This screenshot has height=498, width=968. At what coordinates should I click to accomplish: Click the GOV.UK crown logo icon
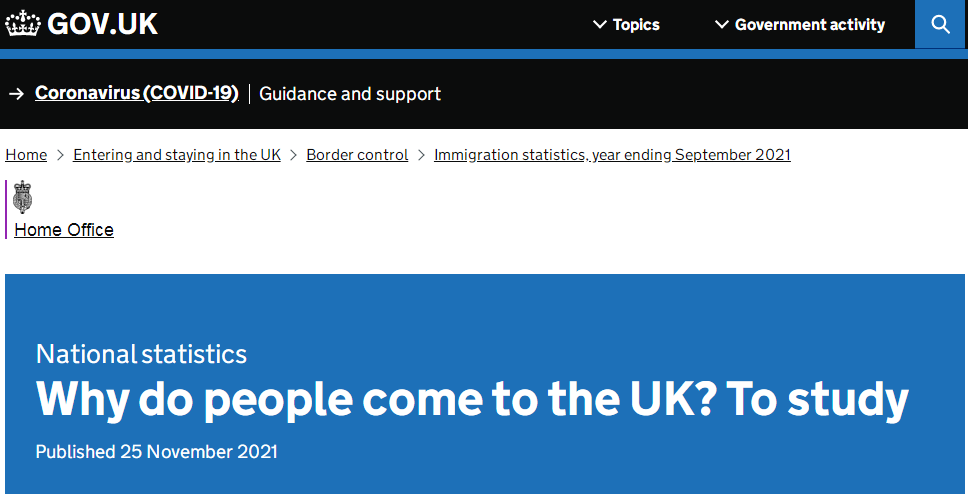pyautogui.click(x=23, y=25)
